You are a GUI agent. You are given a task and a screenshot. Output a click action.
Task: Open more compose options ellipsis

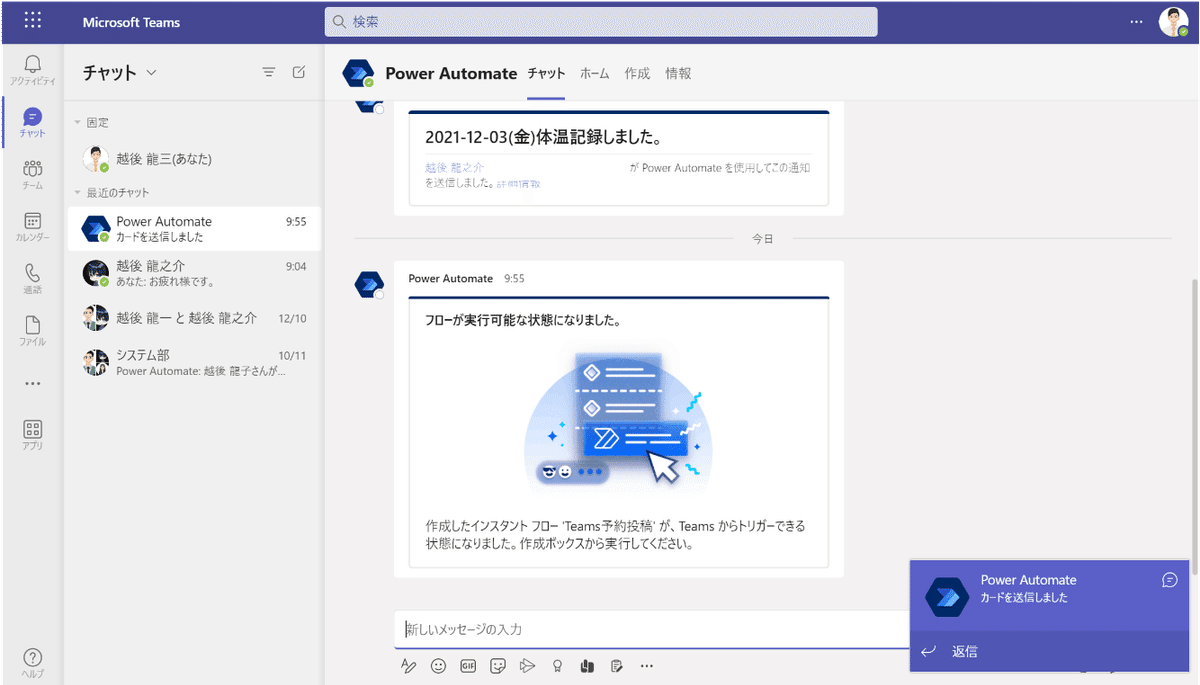tap(647, 665)
